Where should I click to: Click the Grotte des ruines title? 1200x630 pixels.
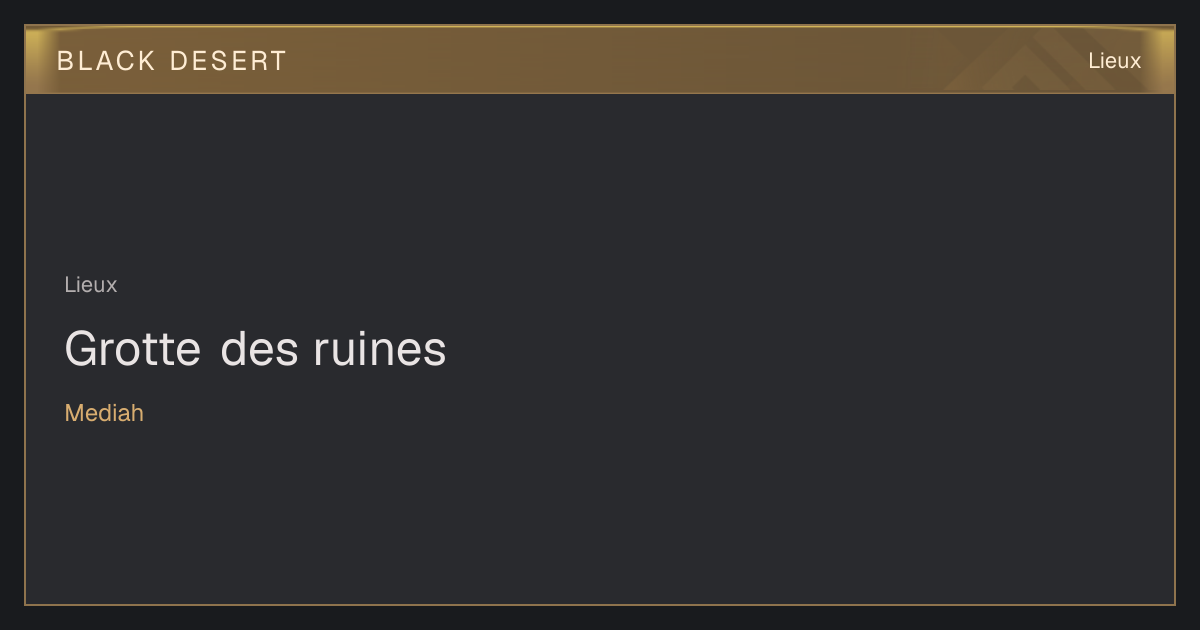255,349
